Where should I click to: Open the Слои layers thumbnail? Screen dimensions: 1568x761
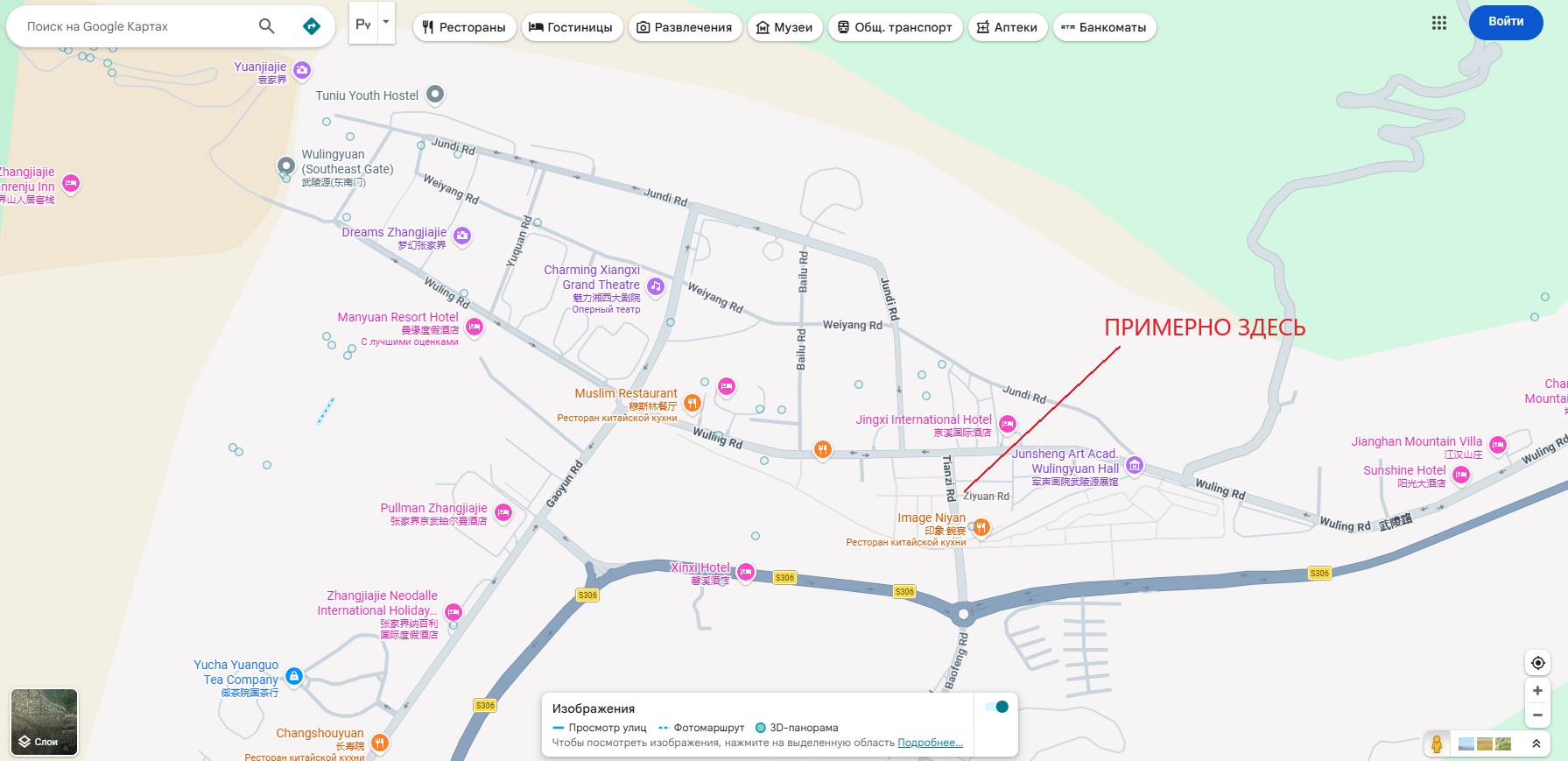point(44,722)
